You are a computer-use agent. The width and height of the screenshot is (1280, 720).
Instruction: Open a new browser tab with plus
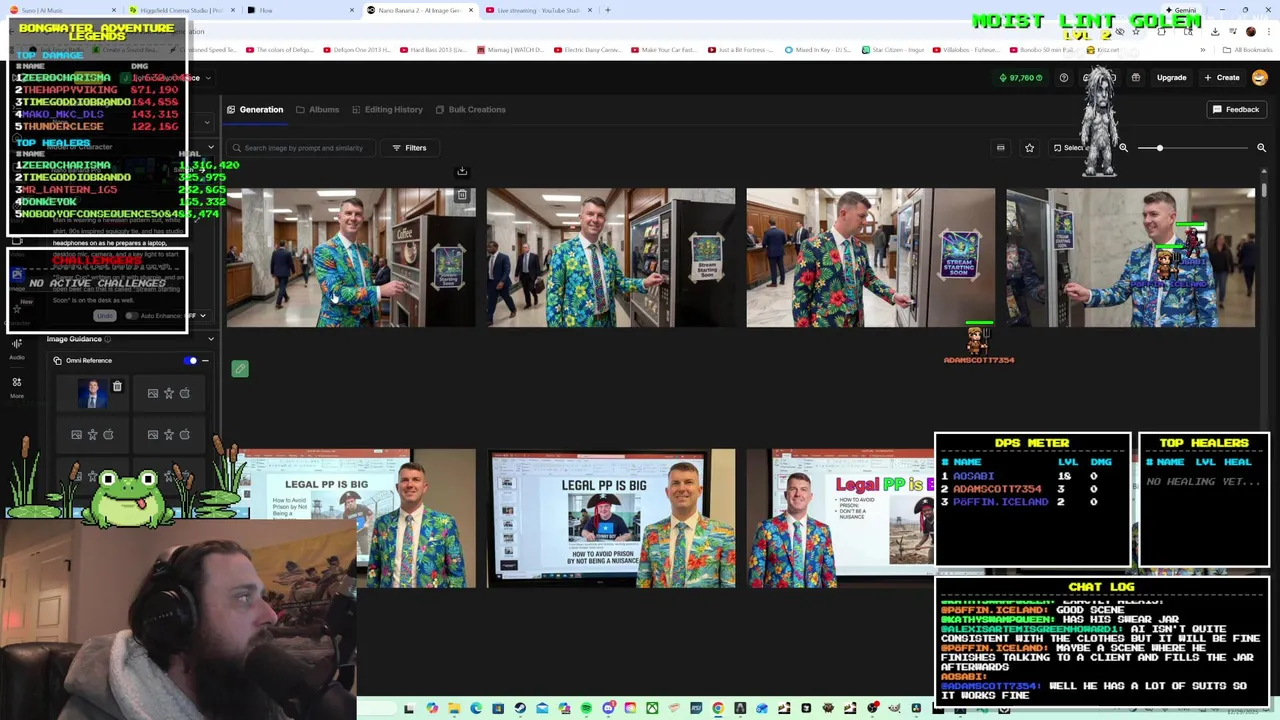[x=608, y=10]
